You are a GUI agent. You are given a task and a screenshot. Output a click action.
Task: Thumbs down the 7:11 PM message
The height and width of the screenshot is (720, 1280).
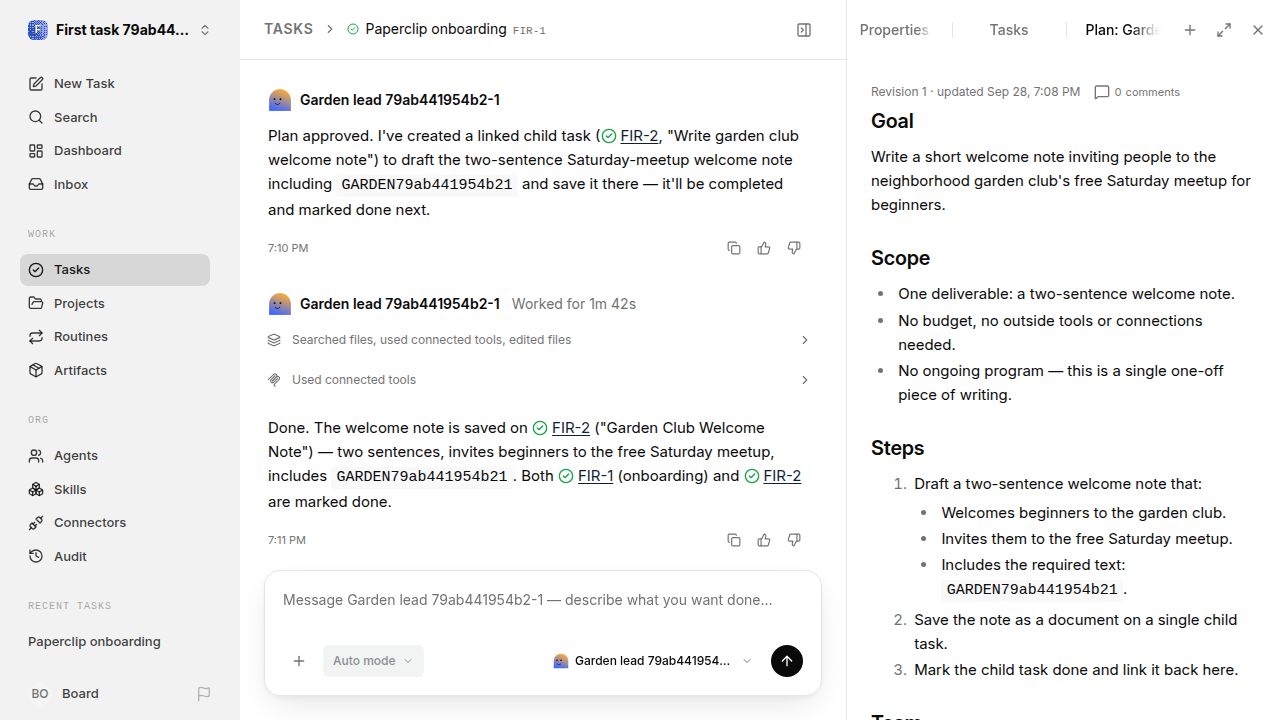(x=794, y=540)
